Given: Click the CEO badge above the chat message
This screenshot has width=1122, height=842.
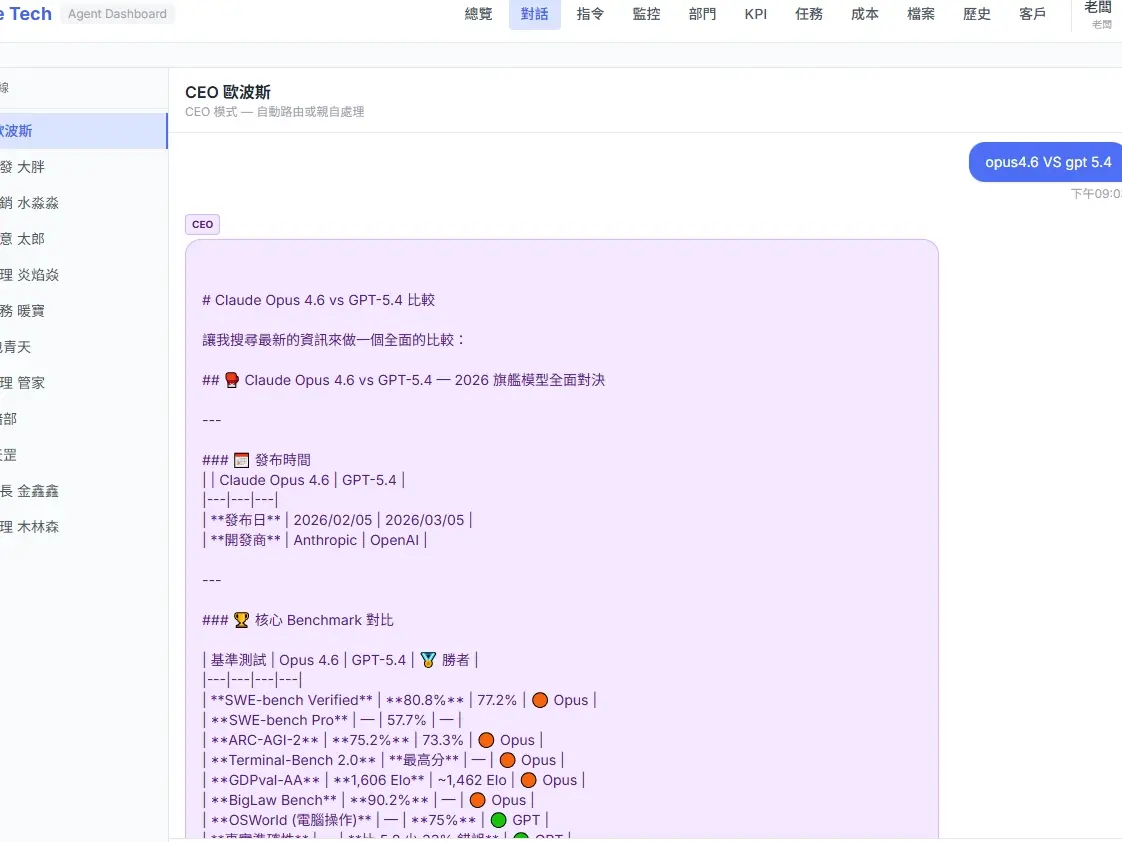Looking at the screenshot, I should click(201, 224).
